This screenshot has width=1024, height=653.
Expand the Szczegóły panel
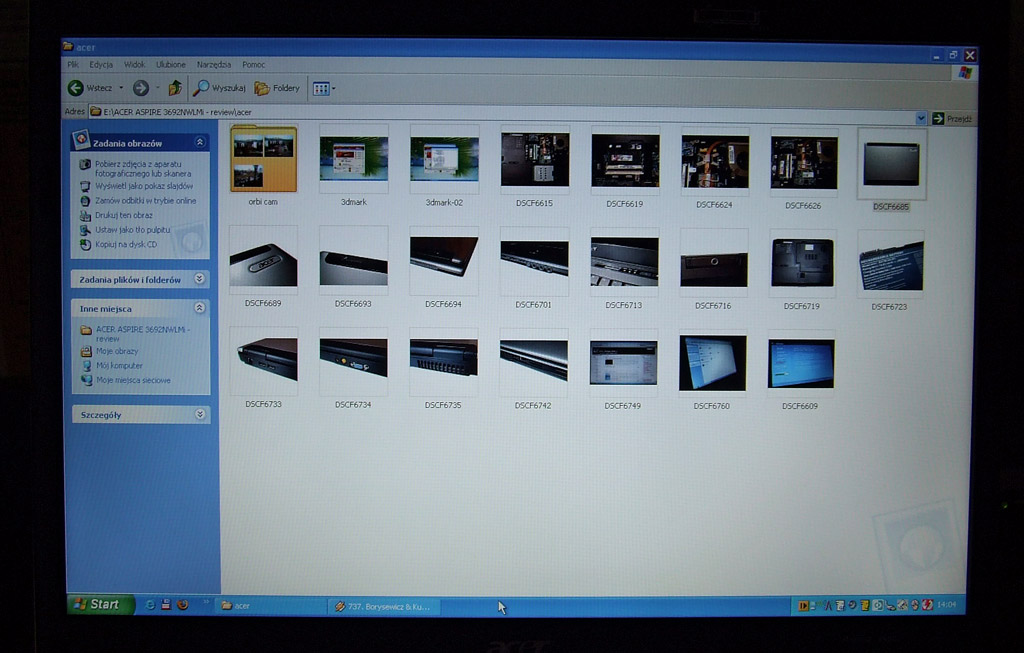pyautogui.click(x=200, y=414)
